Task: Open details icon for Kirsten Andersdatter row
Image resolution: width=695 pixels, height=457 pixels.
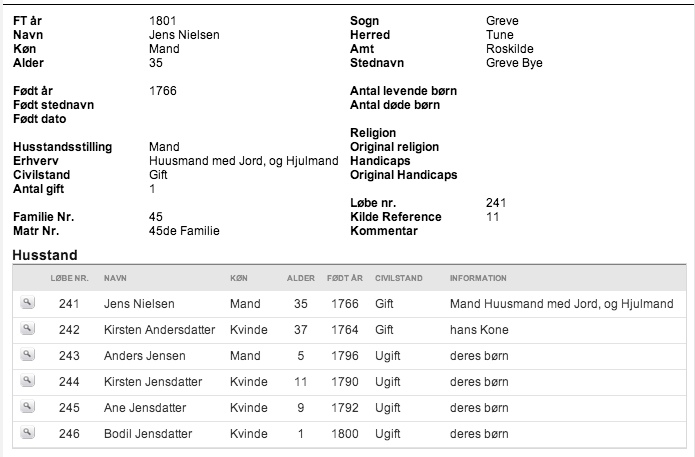Action: (x=27, y=329)
